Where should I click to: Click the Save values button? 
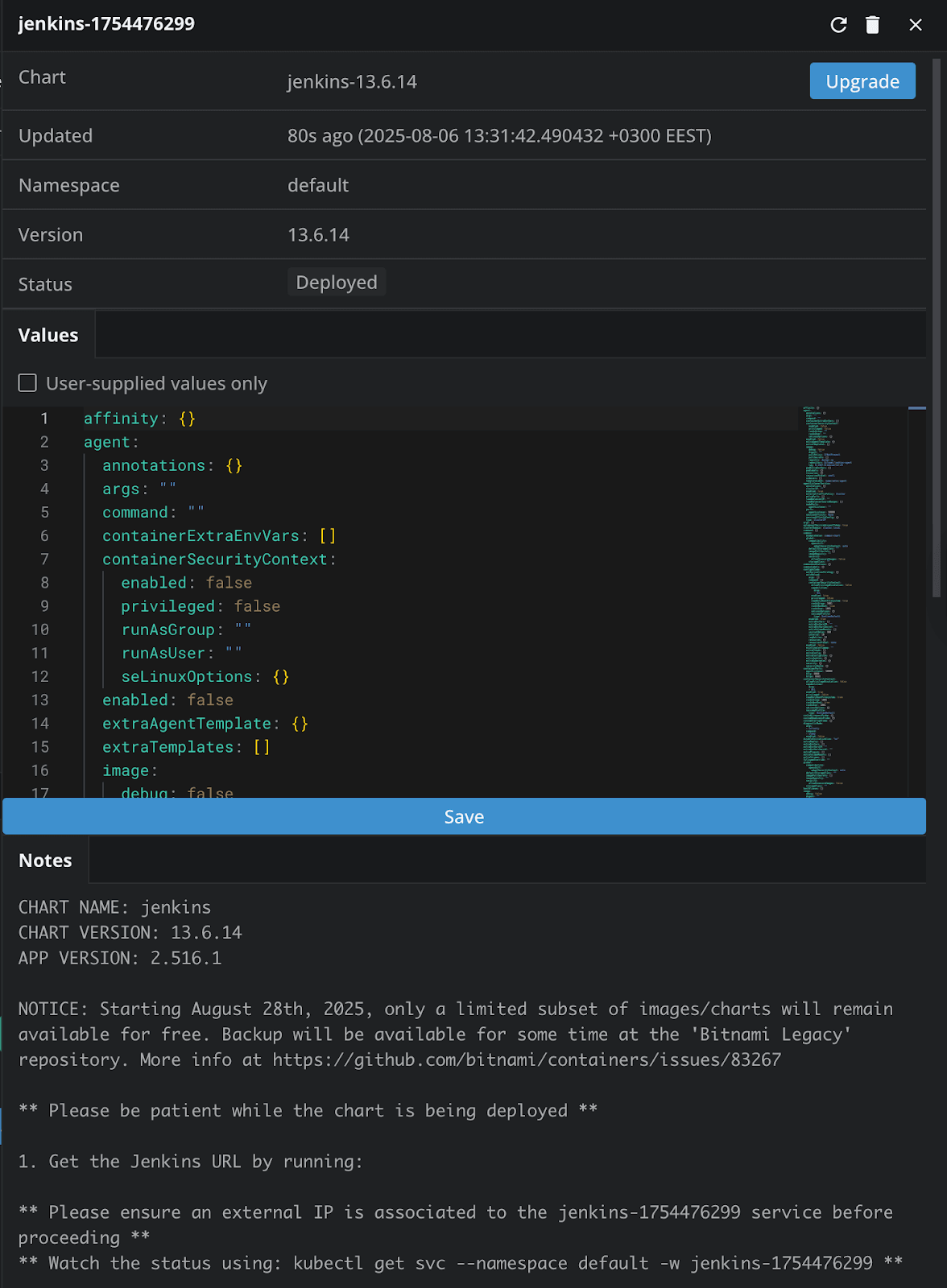pyautogui.click(x=464, y=816)
